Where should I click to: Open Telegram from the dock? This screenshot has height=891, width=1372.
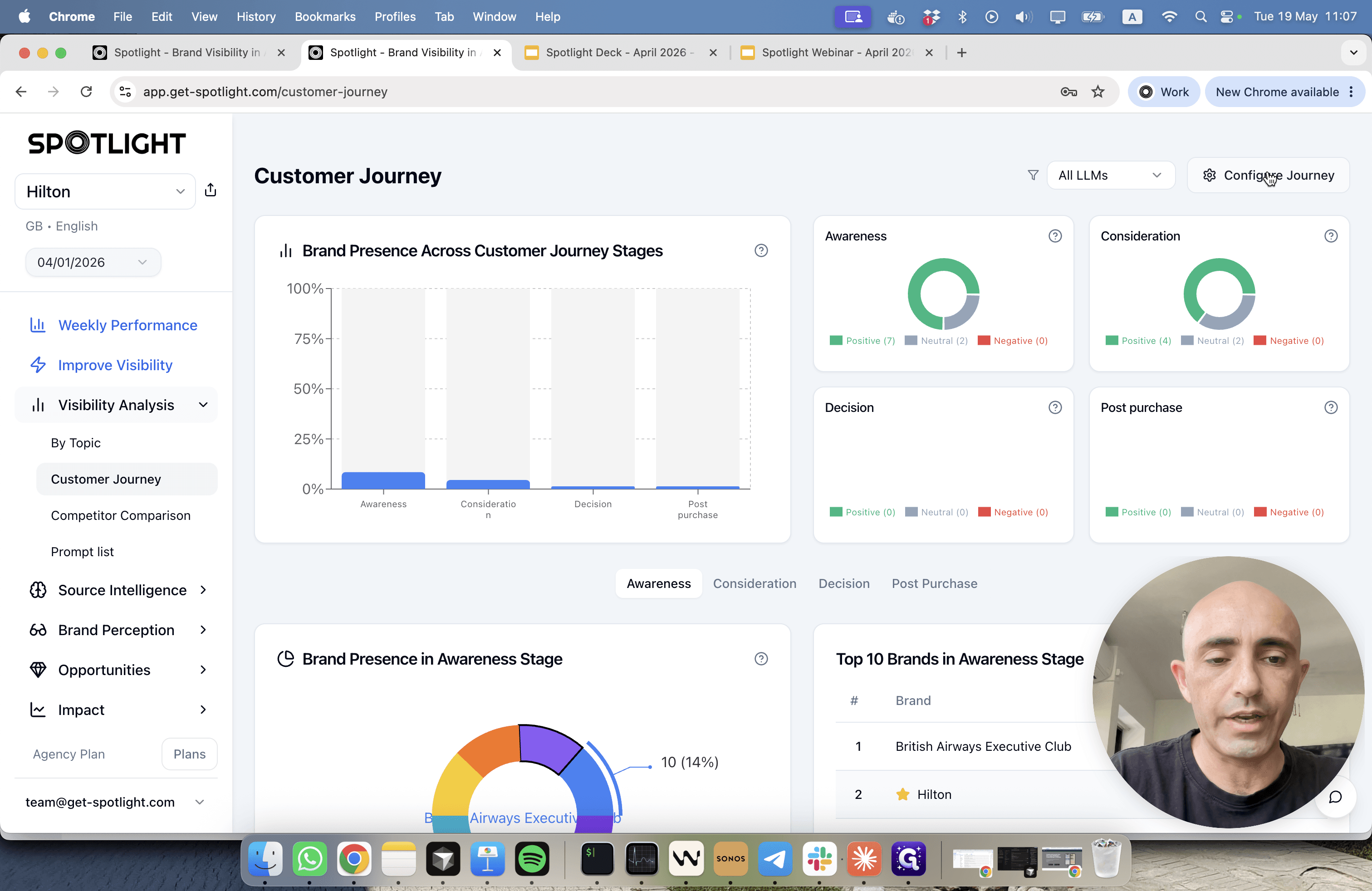pyautogui.click(x=775, y=859)
